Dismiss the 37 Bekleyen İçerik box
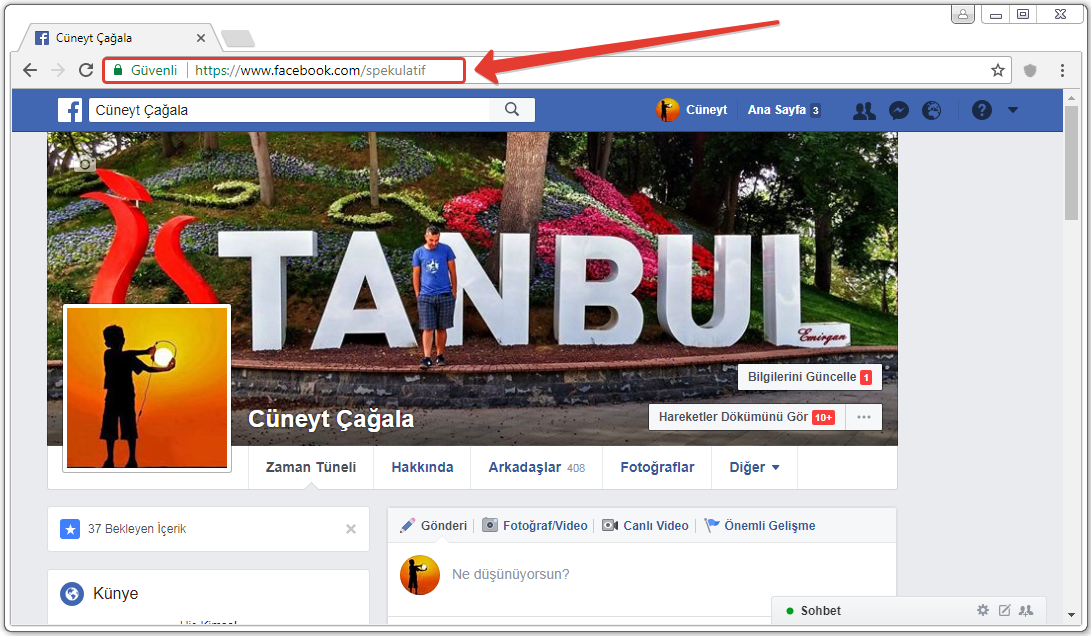The height and width of the screenshot is (636, 1091). 351,529
